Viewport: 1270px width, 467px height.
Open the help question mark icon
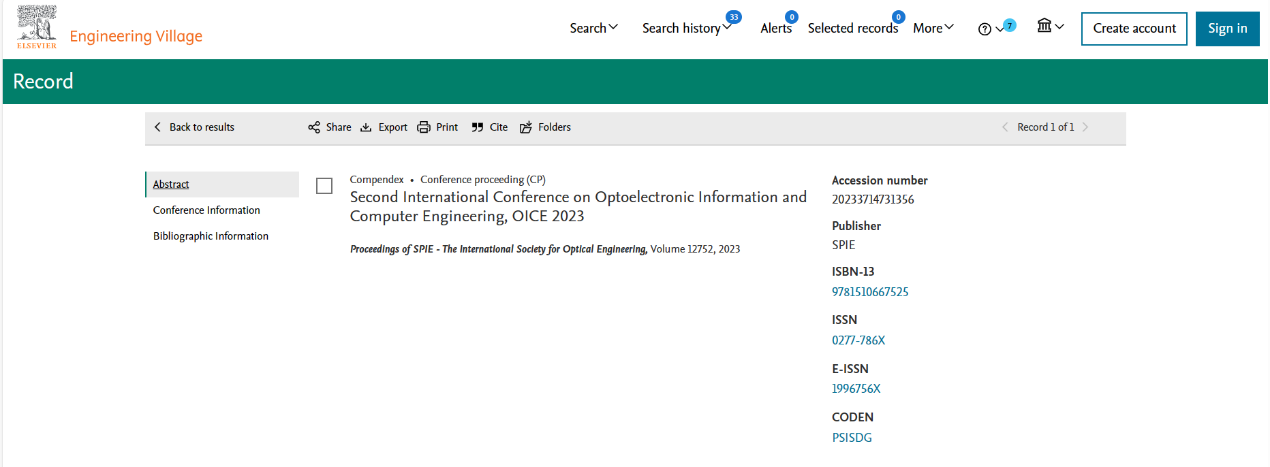[985, 29]
